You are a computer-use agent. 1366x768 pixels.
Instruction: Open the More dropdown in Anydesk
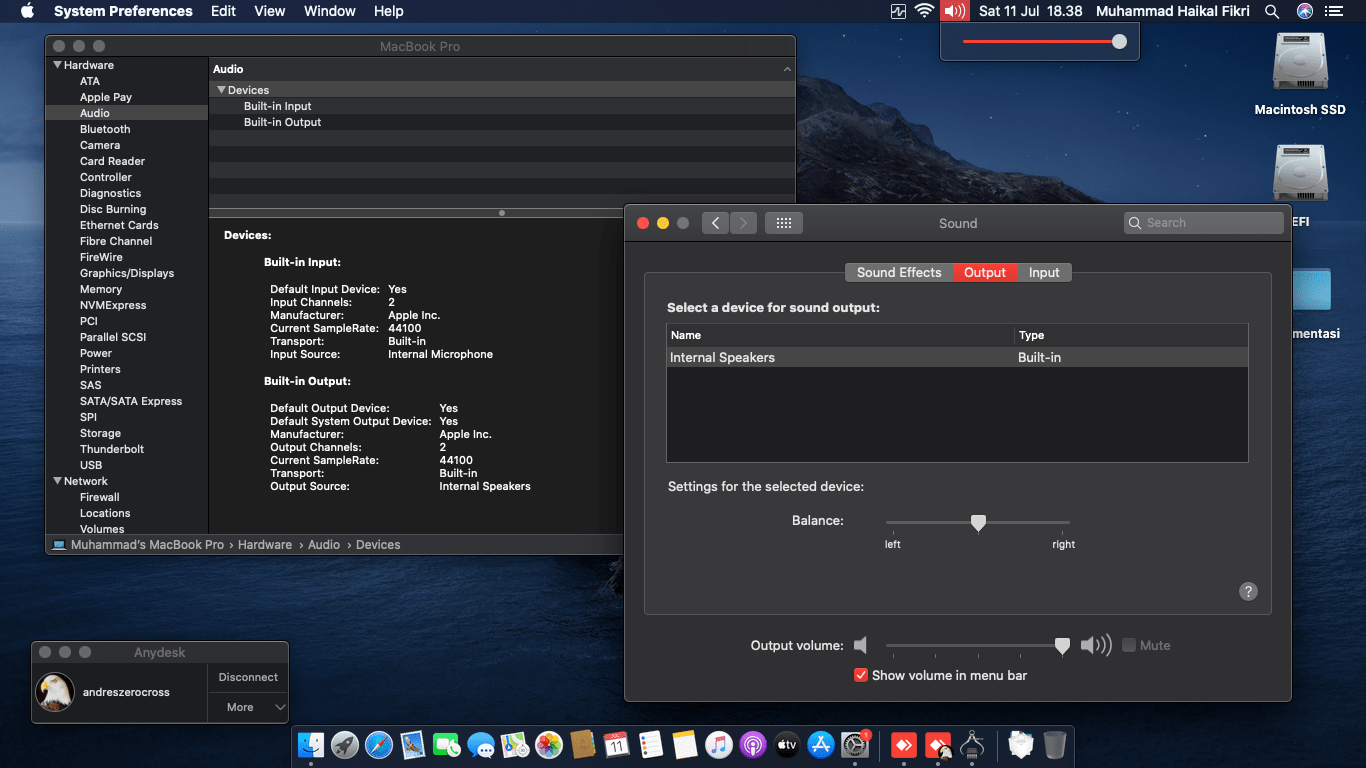[x=248, y=707]
